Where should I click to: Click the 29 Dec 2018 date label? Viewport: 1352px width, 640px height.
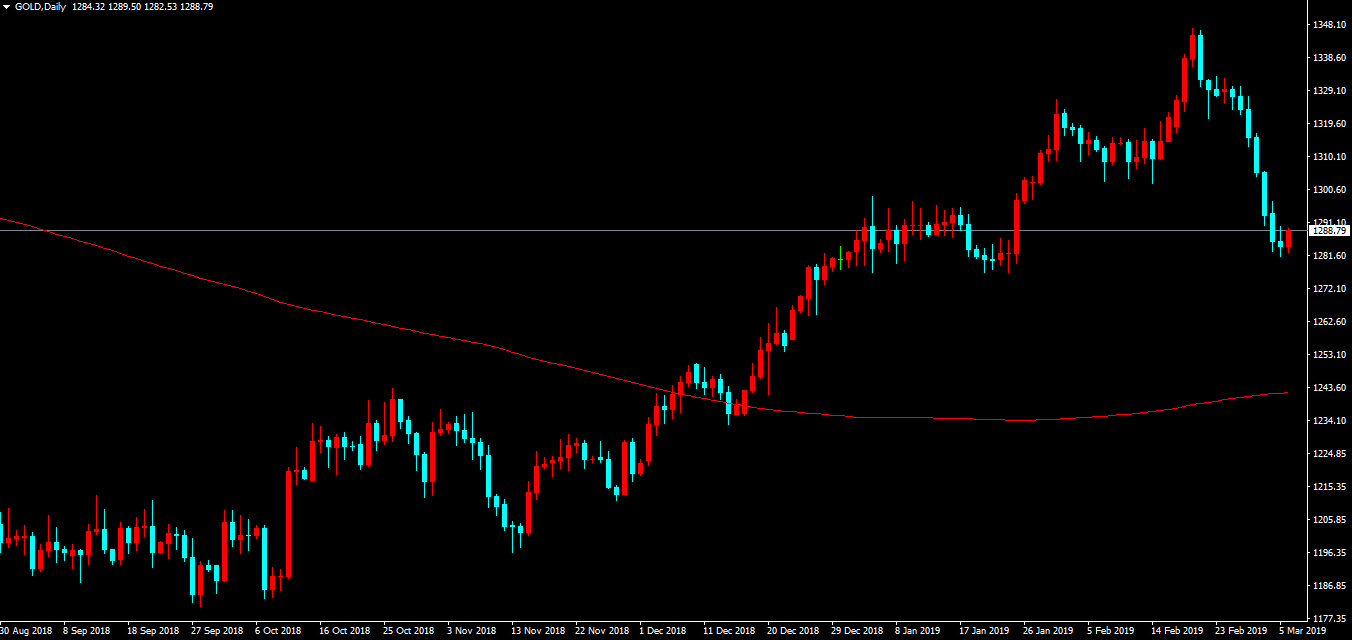click(858, 631)
